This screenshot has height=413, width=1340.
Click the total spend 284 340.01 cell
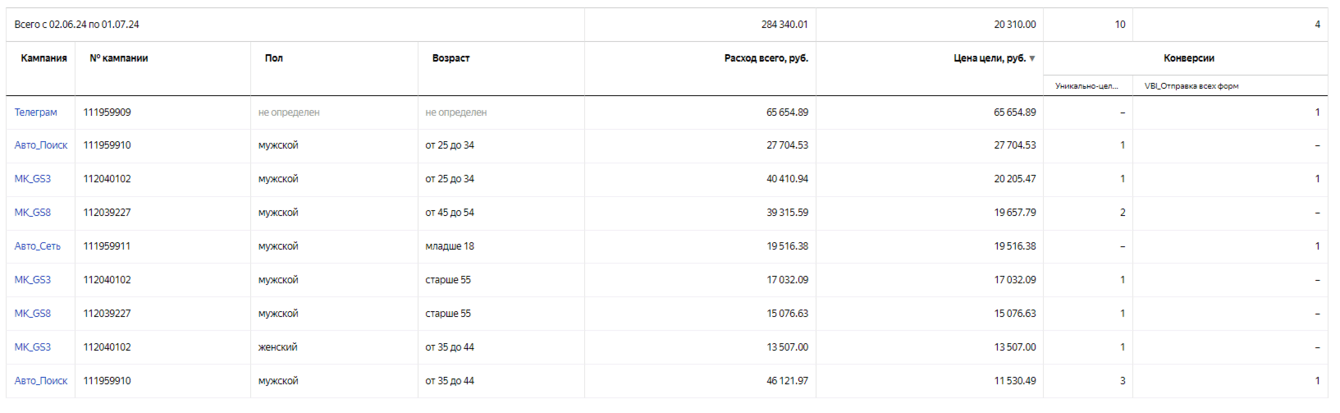(x=785, y=23)
